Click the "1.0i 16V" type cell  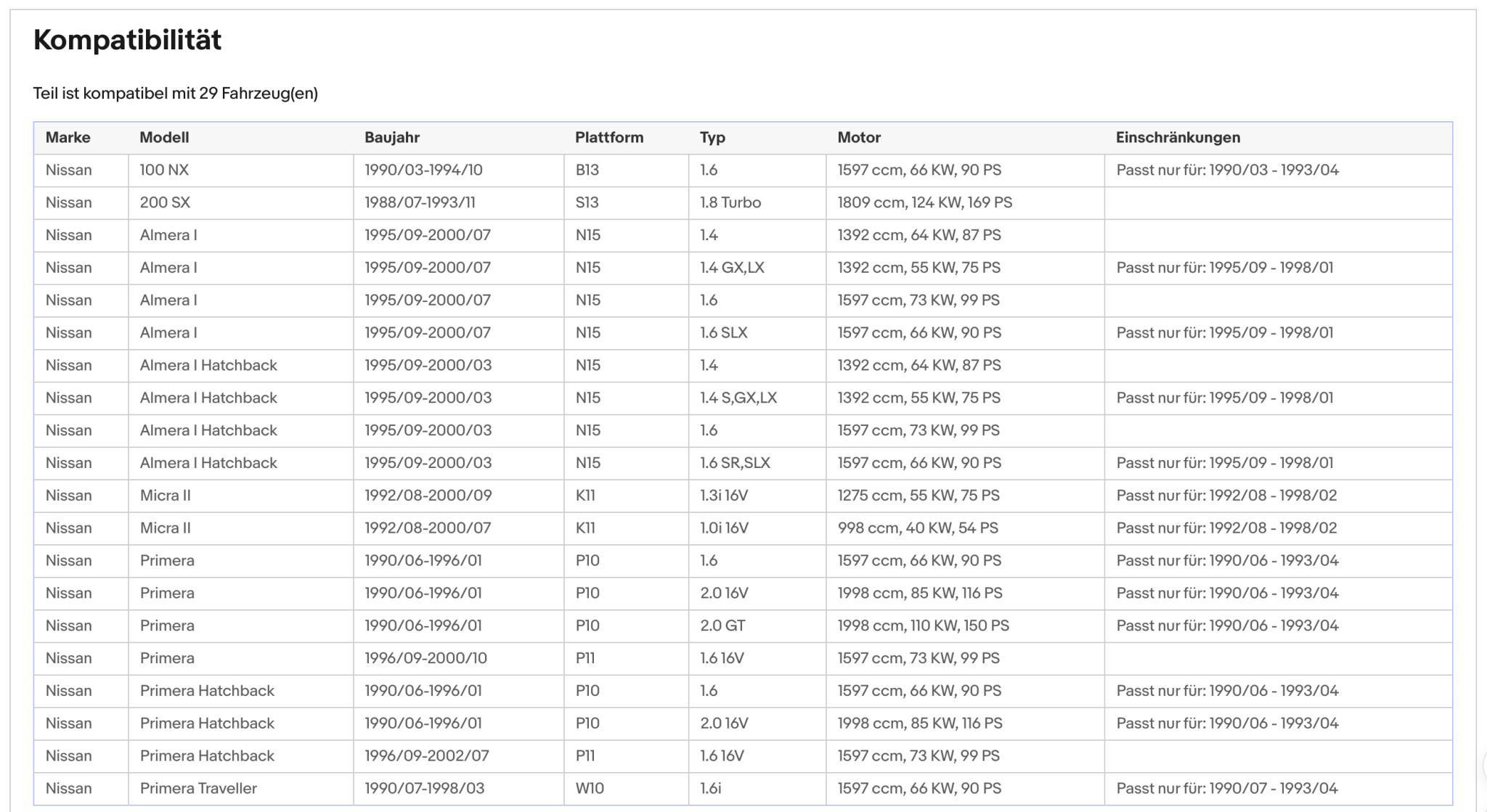tap(724, 528)
